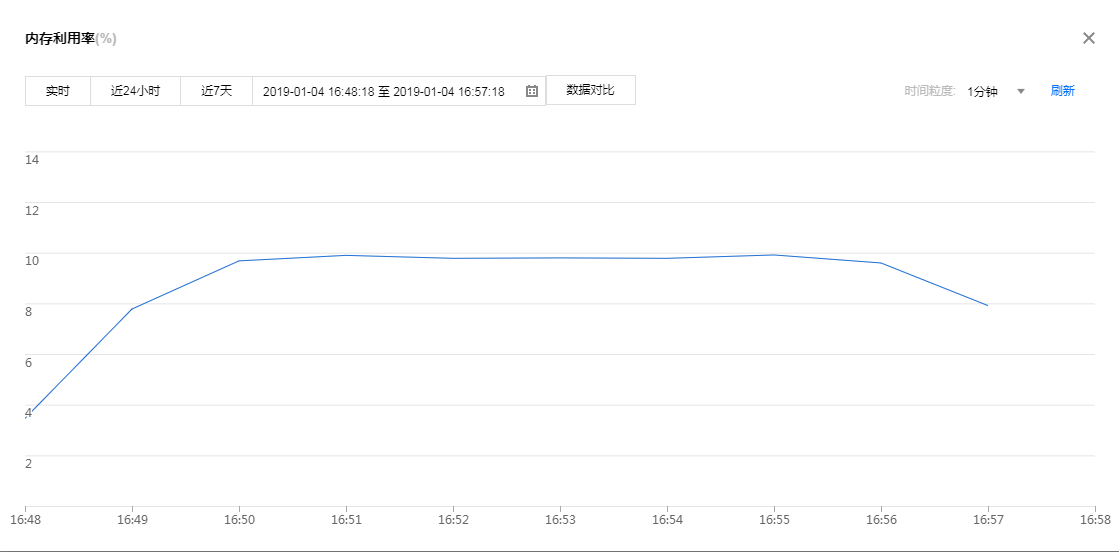Expand the granularity dropdown arrow
Image resolution: width=1119 pixels, height=552 pixels.
(x=1021, y=91)
